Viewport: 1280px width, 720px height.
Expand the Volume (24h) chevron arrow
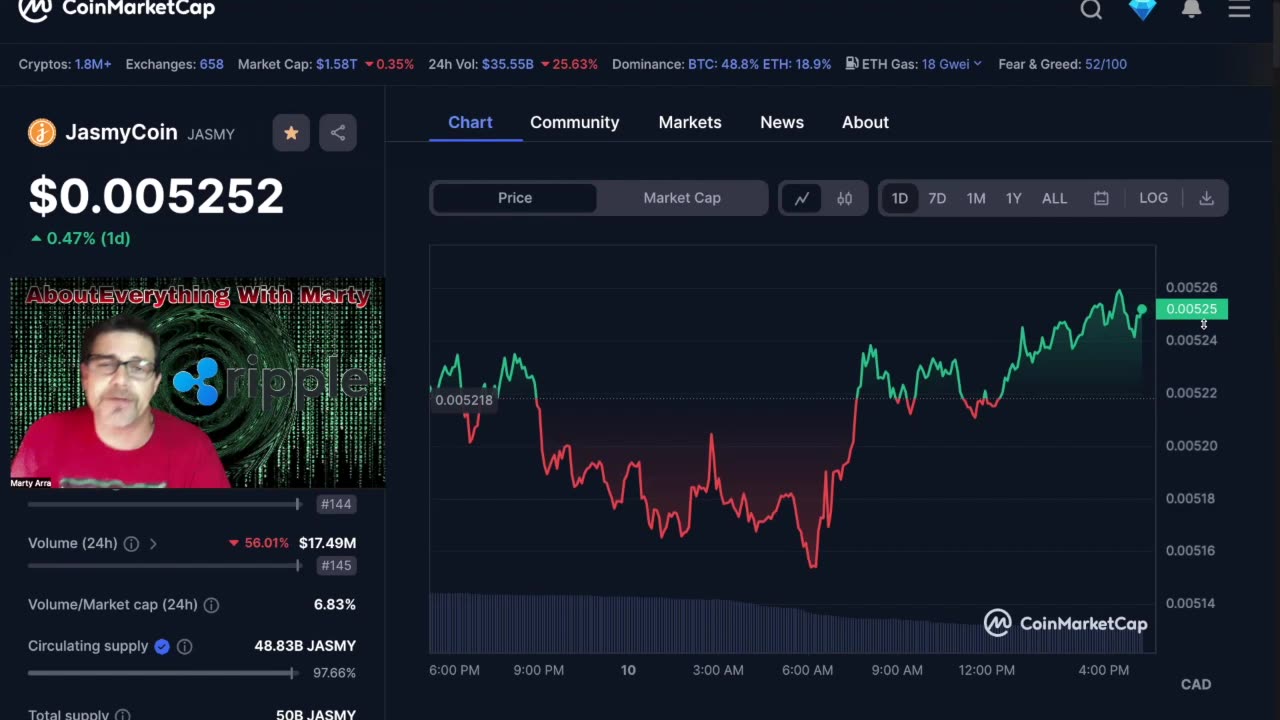153,543
